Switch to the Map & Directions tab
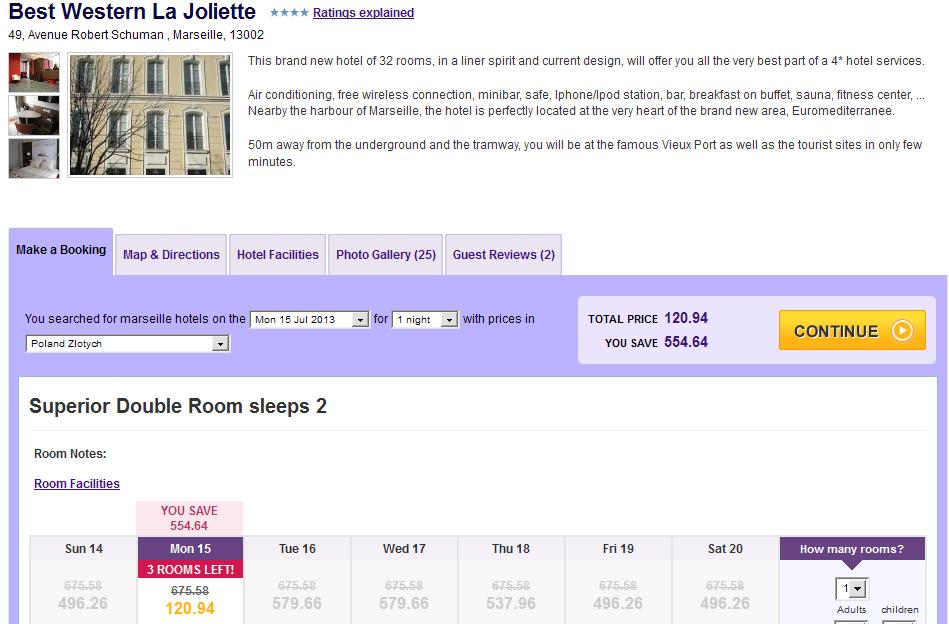 pos(171,255)
